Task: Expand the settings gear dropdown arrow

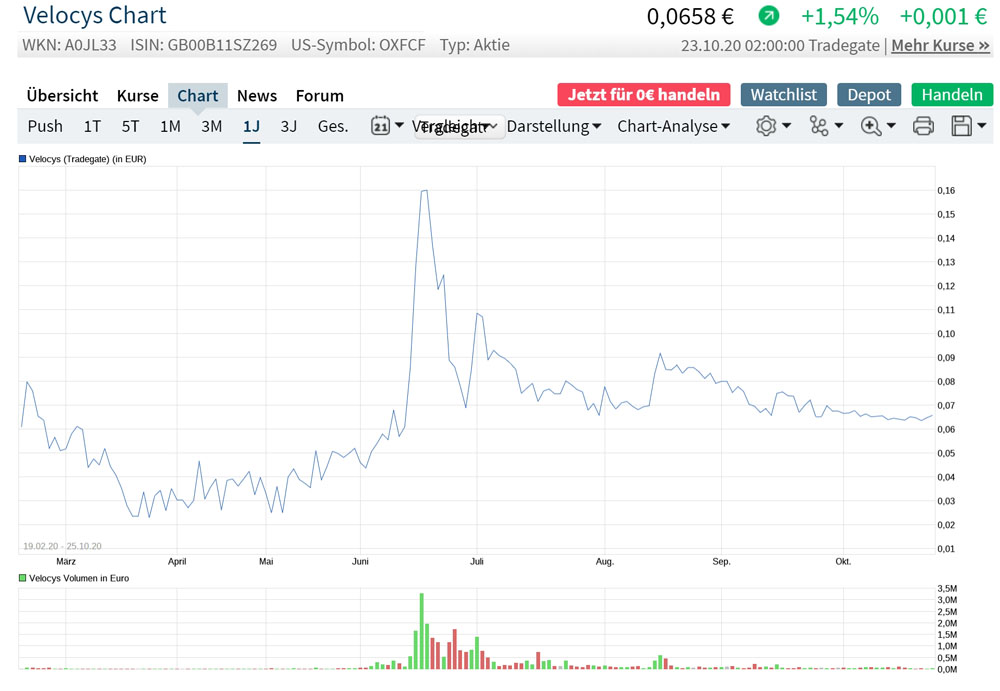Action: (786, 126)
